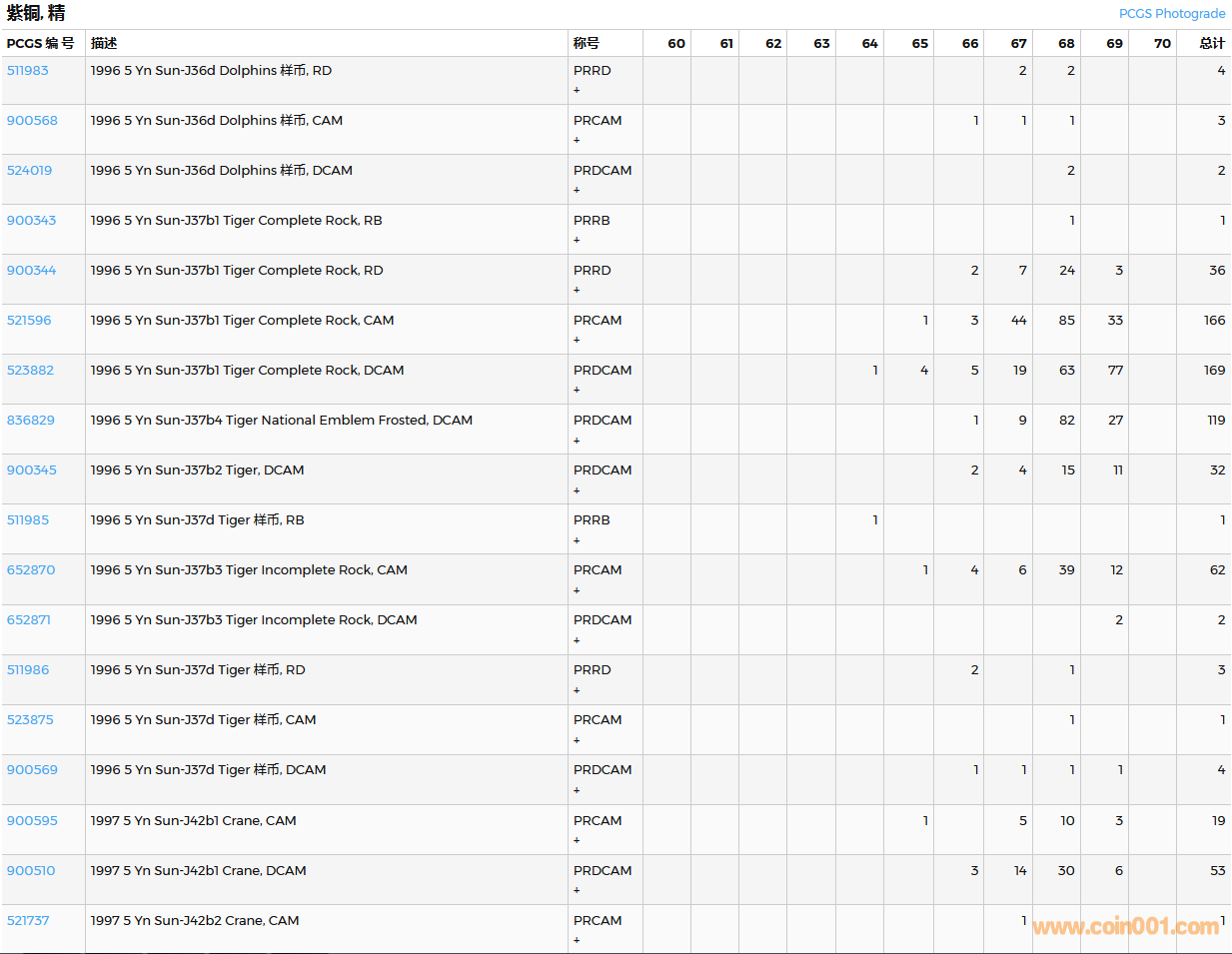Select total count 169 cell
The image size is (1232, 954).
(1214, 371)
